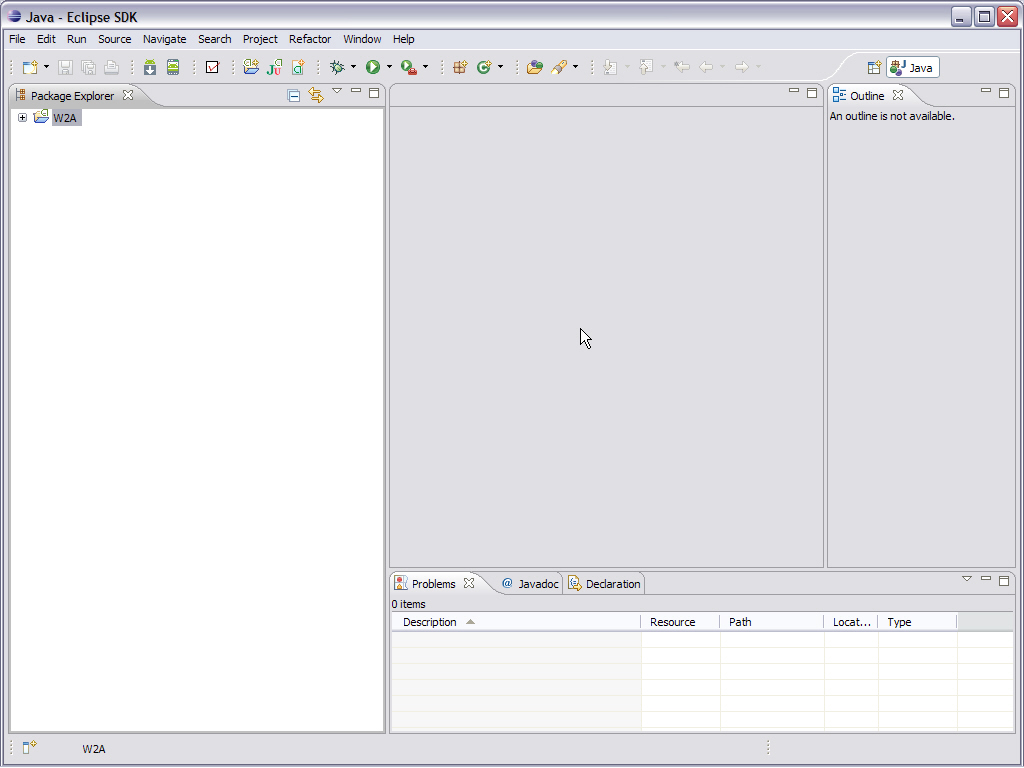Click the W2A status bar text
The image size is (1024, 768).
click(x=93, y=749)
